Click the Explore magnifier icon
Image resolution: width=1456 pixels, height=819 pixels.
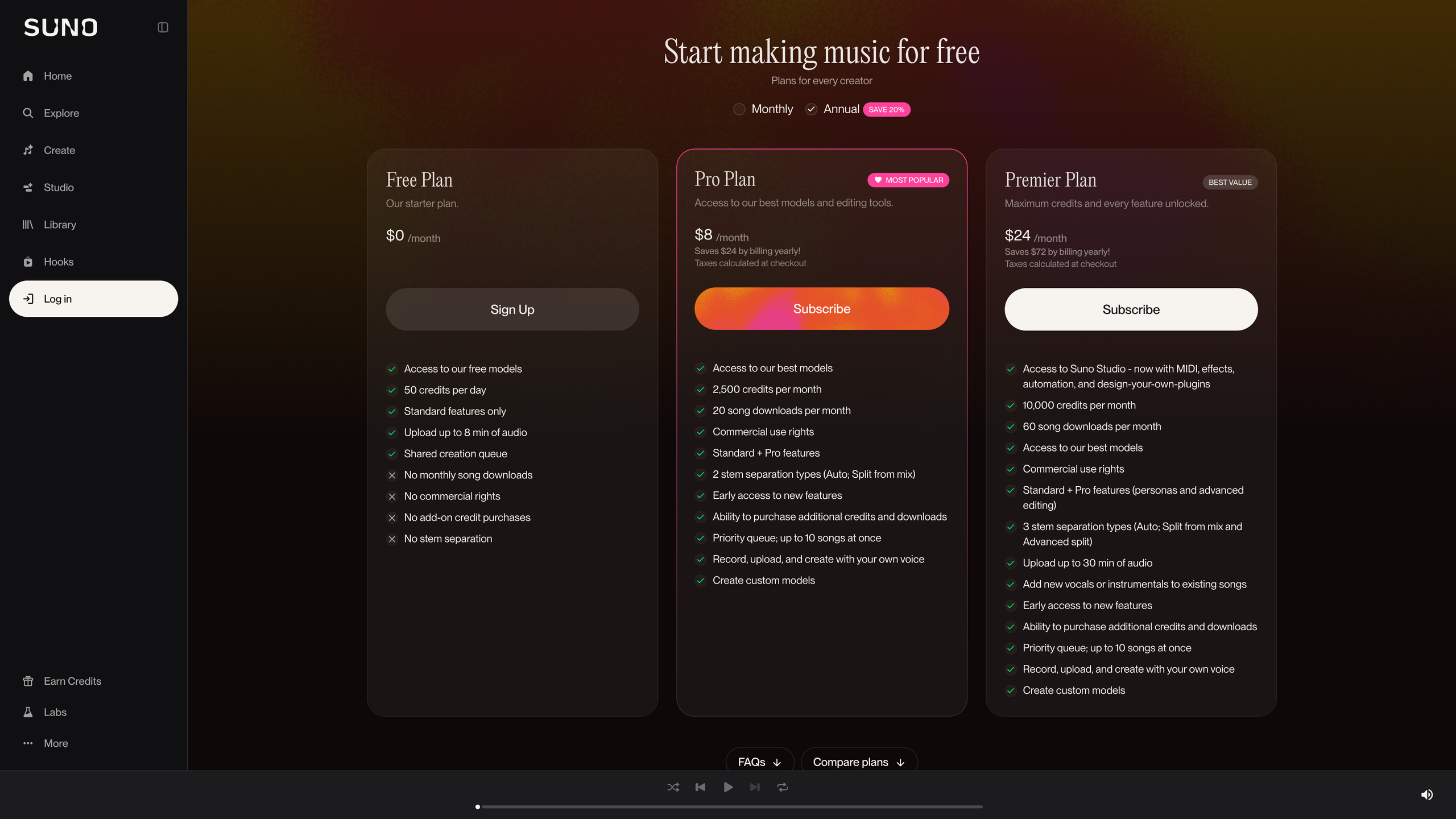(x=28, y=113)
